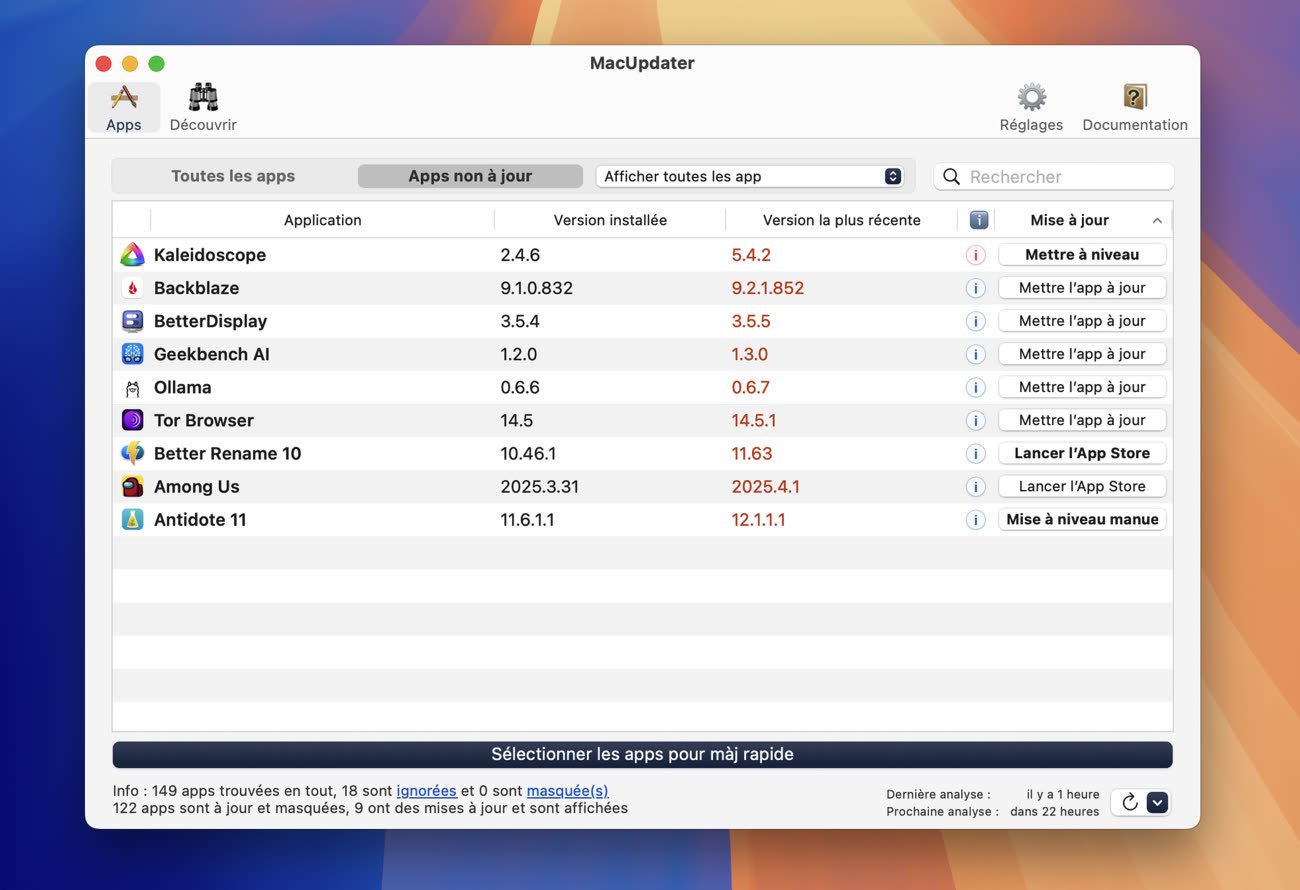This screenshot has width=1300, height=890.
Task: Click the info column header icon
Action: point(979,220)
